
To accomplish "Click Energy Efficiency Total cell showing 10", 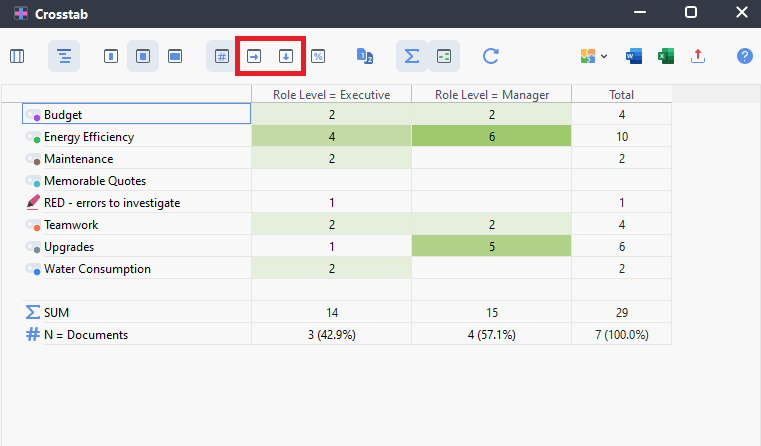I will 622,137.
